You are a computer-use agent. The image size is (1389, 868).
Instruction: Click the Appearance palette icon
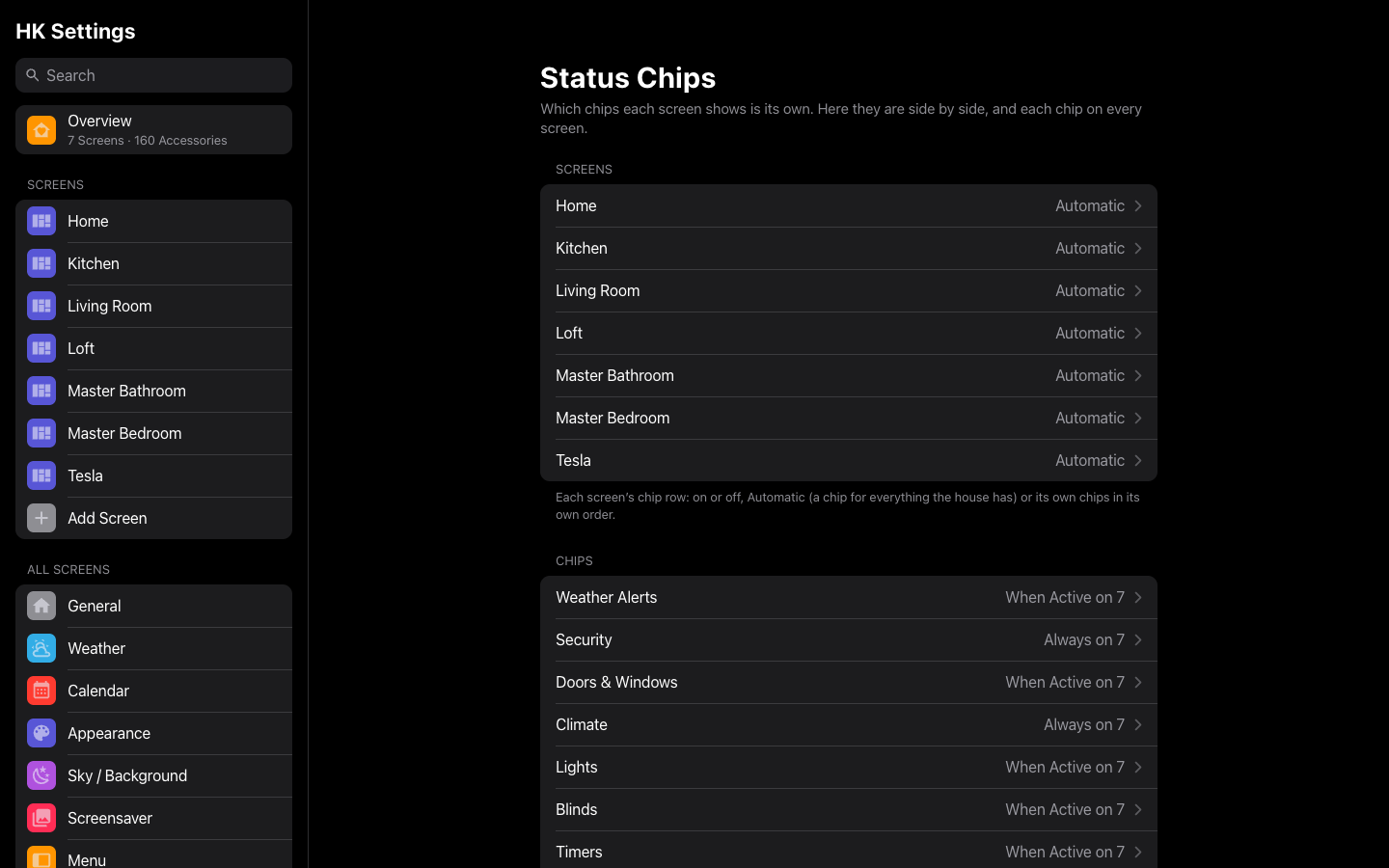tap(41, 733)
